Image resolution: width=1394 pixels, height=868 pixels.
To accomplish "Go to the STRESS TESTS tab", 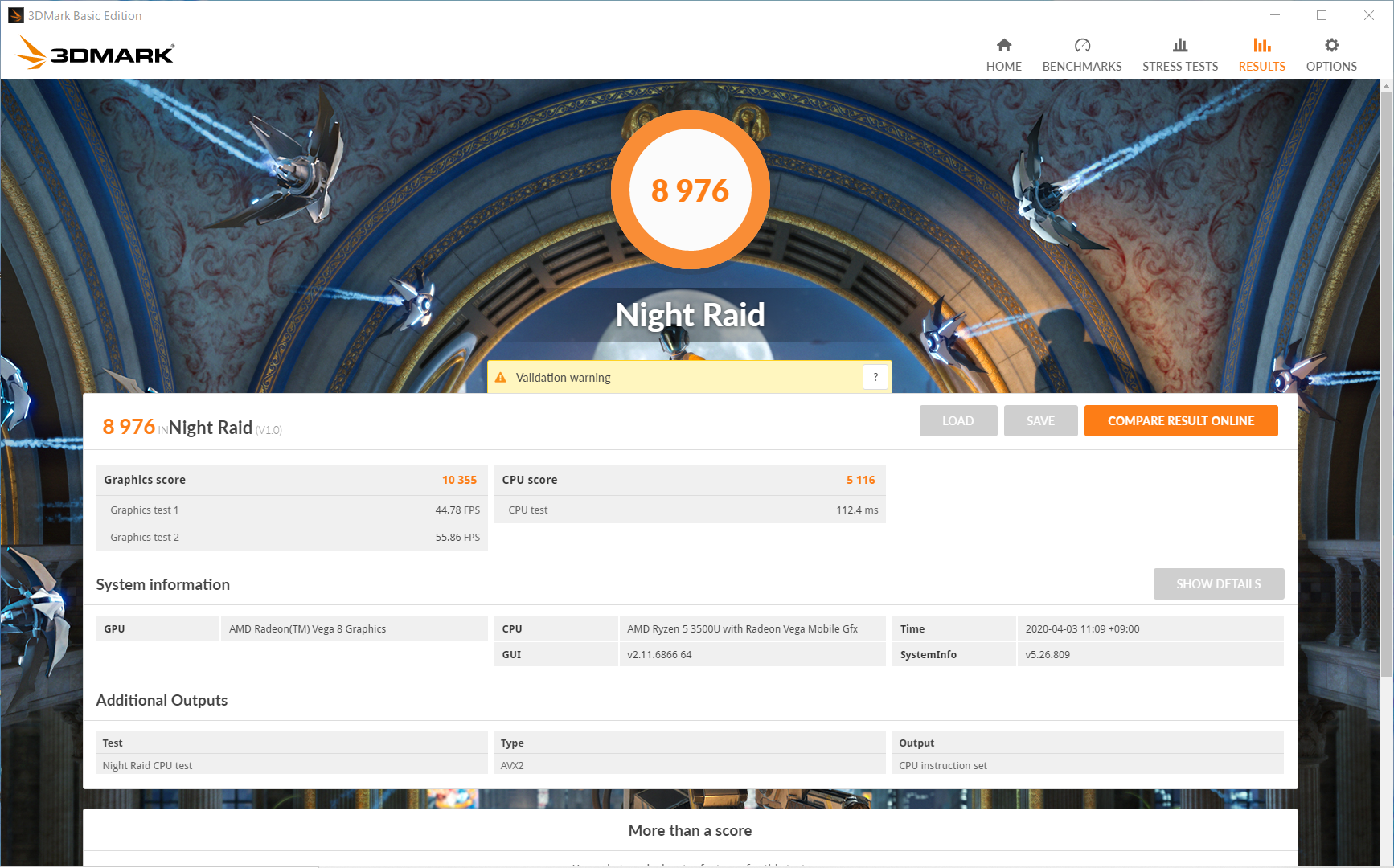I will [1180, 55].
